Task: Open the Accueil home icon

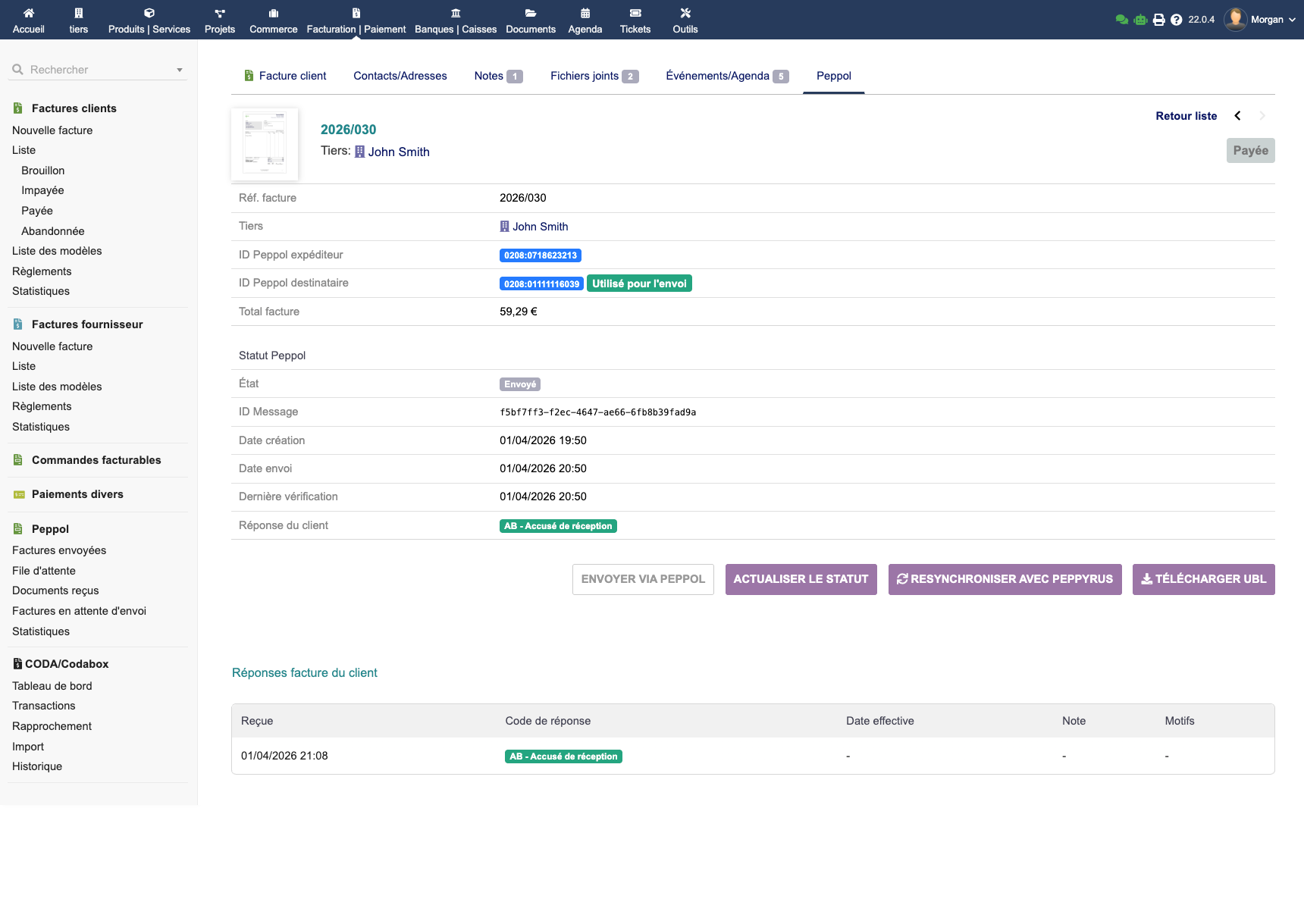Action: click(x=28, y=13)
